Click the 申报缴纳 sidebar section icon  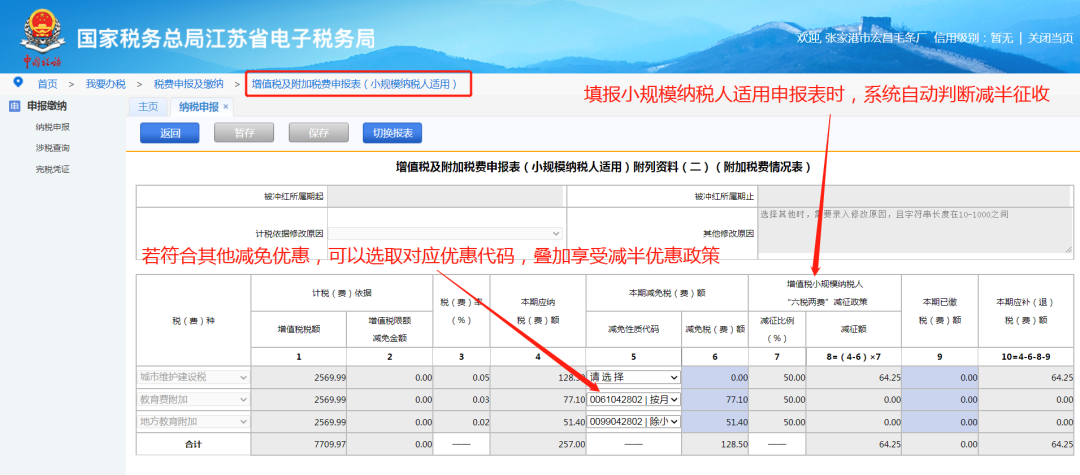pos(13,106)
